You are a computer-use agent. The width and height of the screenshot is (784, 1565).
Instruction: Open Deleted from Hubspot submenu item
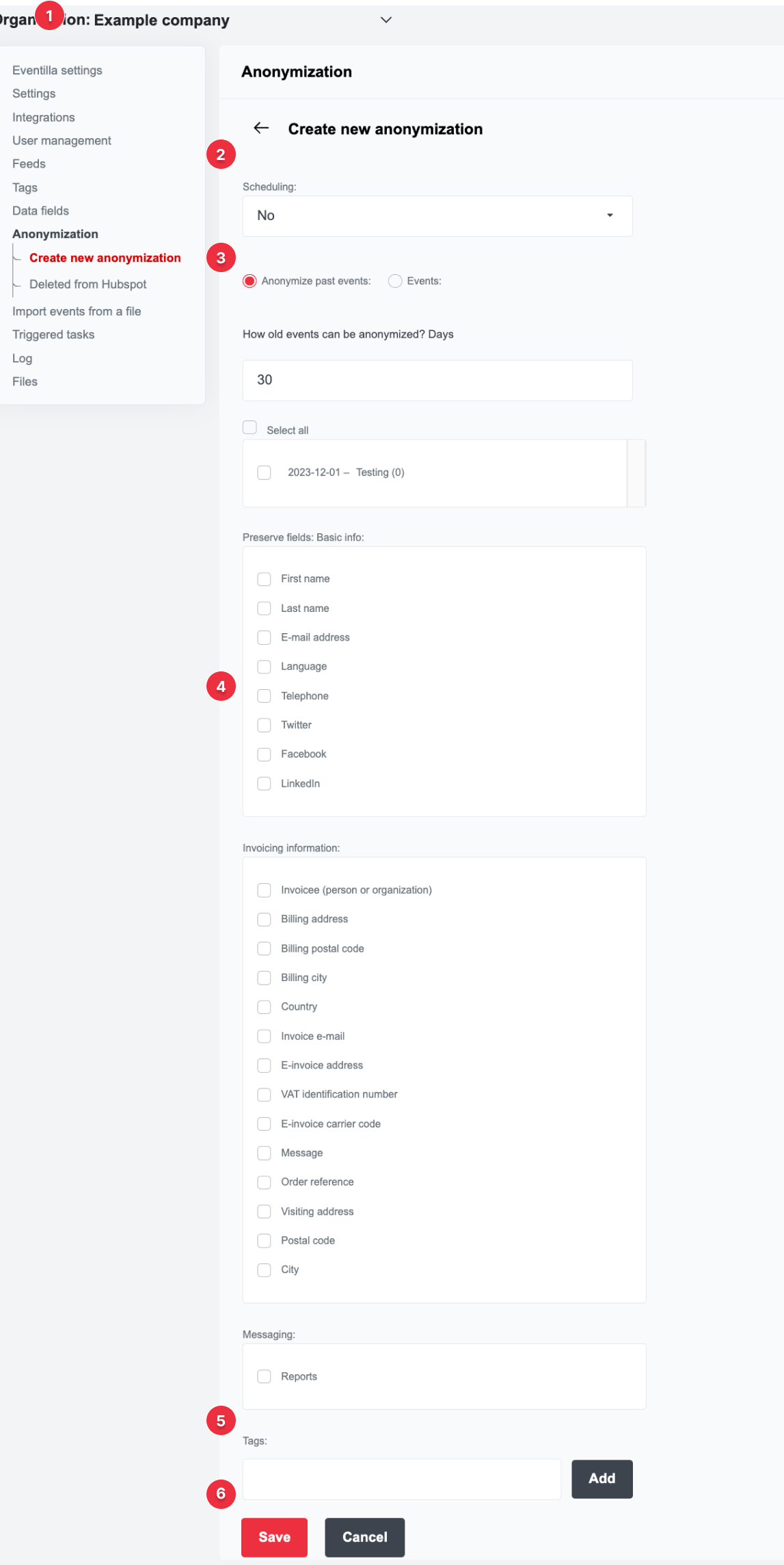(x=88, y=284)
